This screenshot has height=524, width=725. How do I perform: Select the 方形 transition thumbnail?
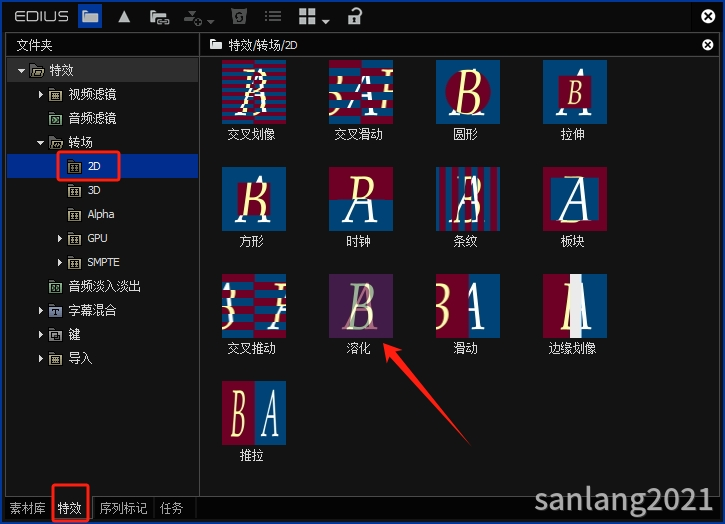[x=253, y=199]
